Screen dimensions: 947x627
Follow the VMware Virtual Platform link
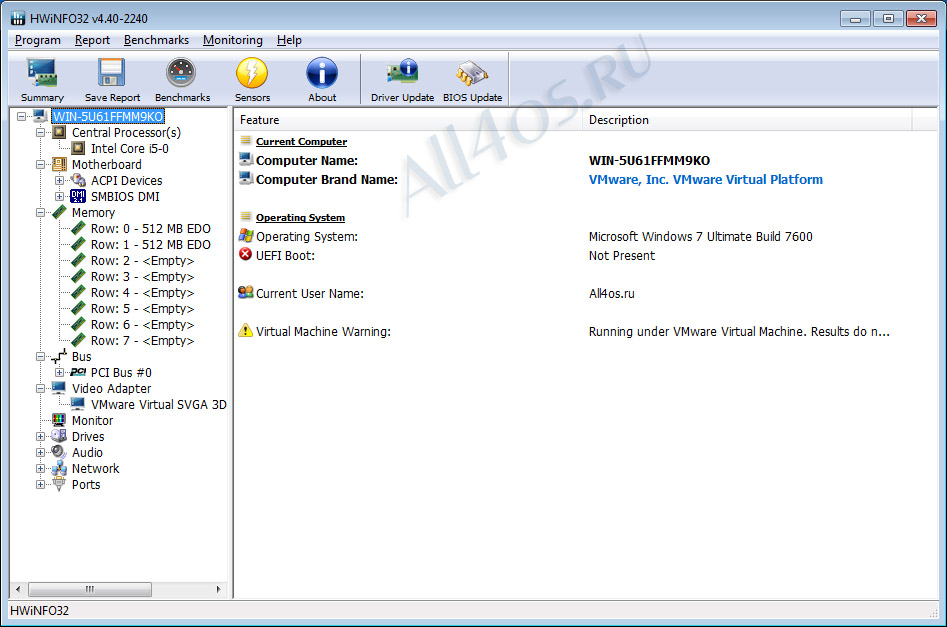coord(705,179)
